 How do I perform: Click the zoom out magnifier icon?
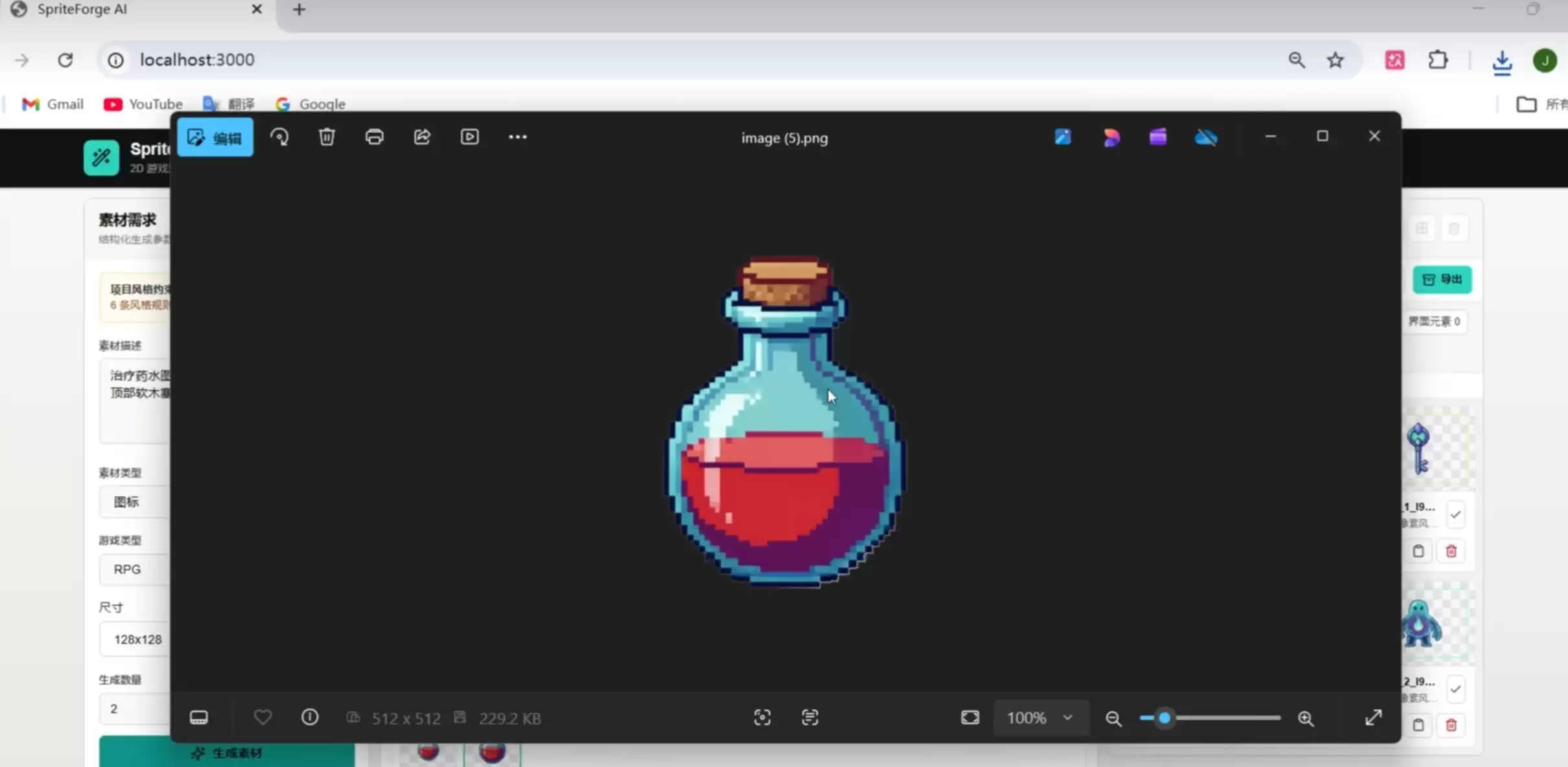pyautogui.click(x=1113, y=718)
